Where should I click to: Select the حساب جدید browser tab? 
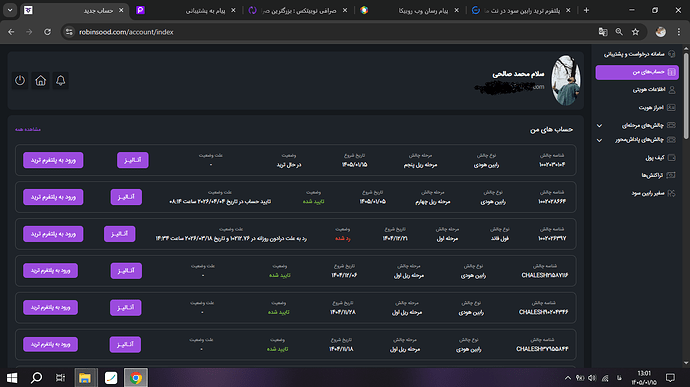pyautogui.click(x=74, y=10)
